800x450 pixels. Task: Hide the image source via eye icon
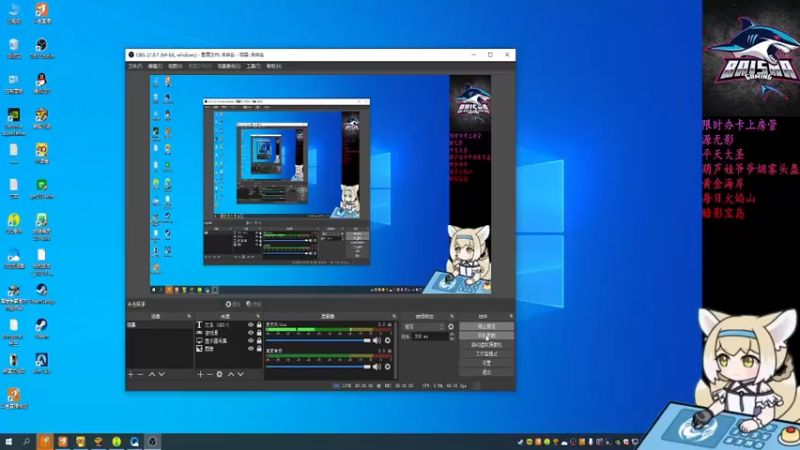[251, 349]
